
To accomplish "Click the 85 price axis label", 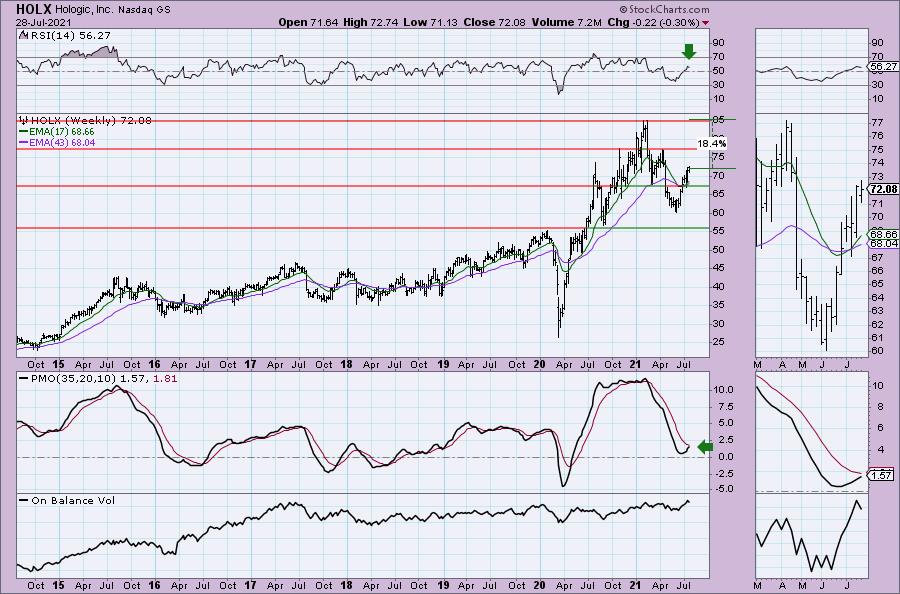I will pyautogui.click(x=719, y=120).
